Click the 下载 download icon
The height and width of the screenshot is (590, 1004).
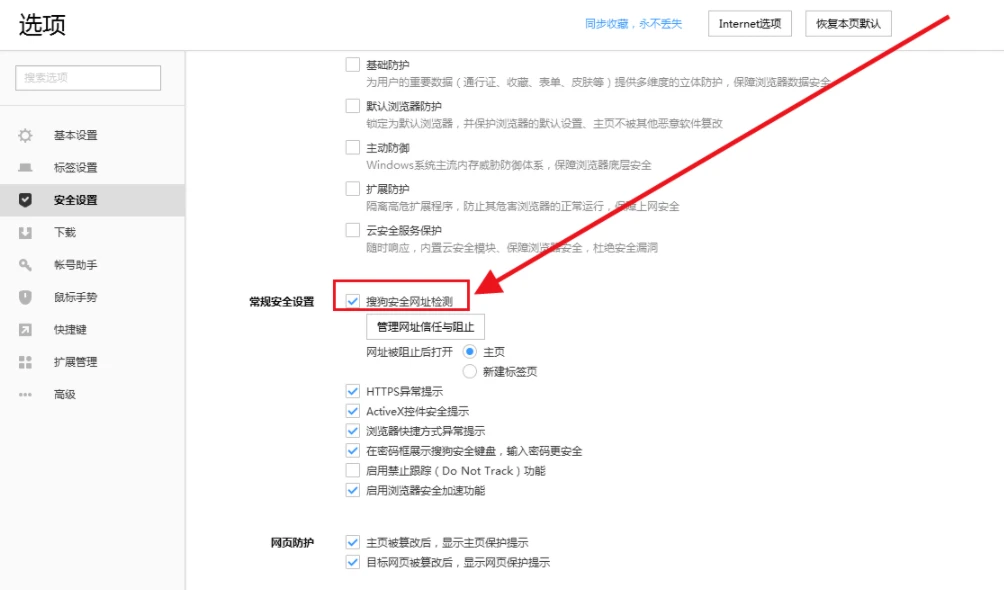pos(26,233)
